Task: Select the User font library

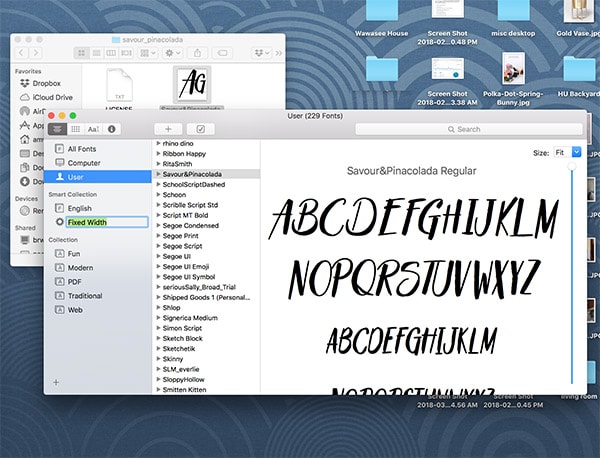Action: pos(98,177)
